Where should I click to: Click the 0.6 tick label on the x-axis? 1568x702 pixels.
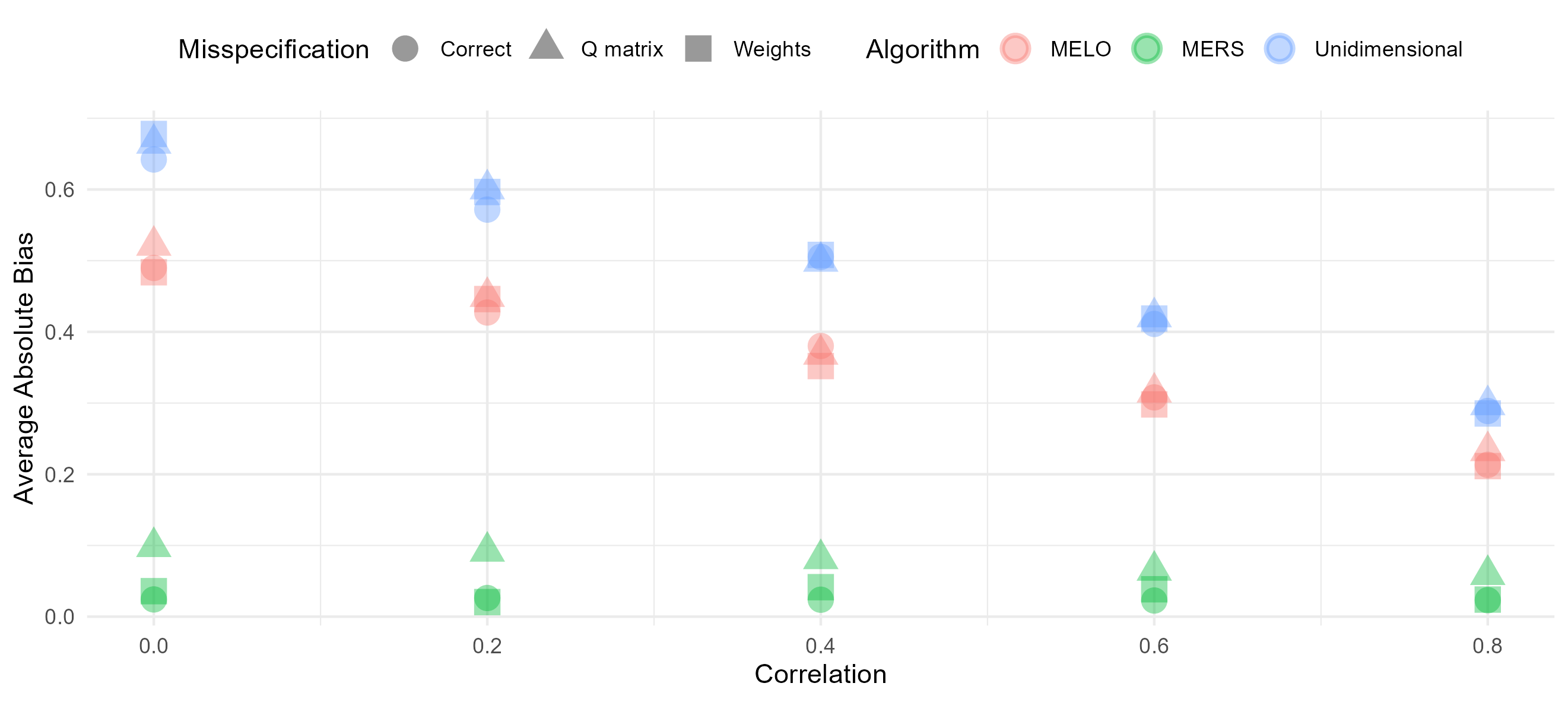point(1154,646)
